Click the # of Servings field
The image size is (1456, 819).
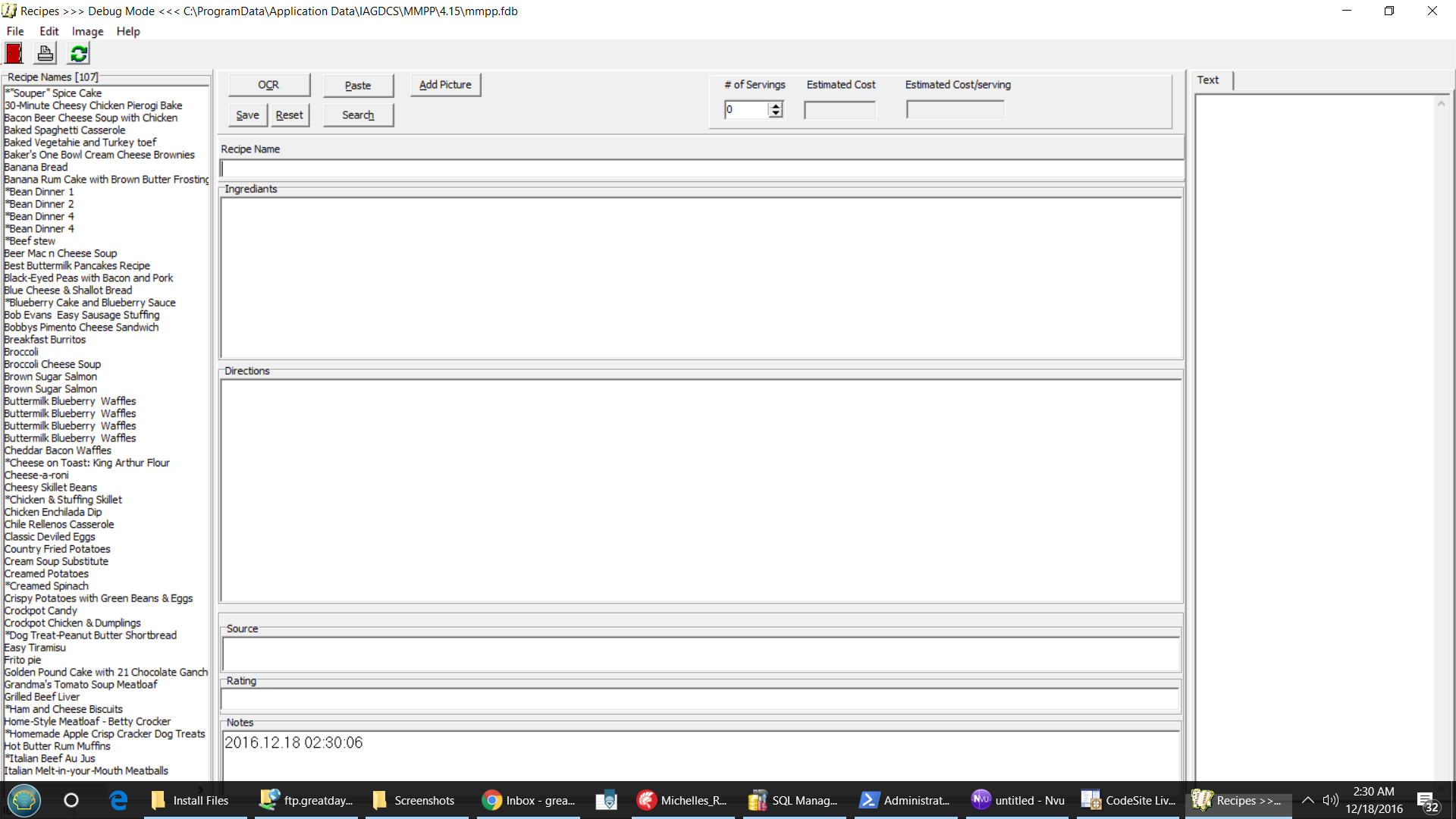[747, 110]
